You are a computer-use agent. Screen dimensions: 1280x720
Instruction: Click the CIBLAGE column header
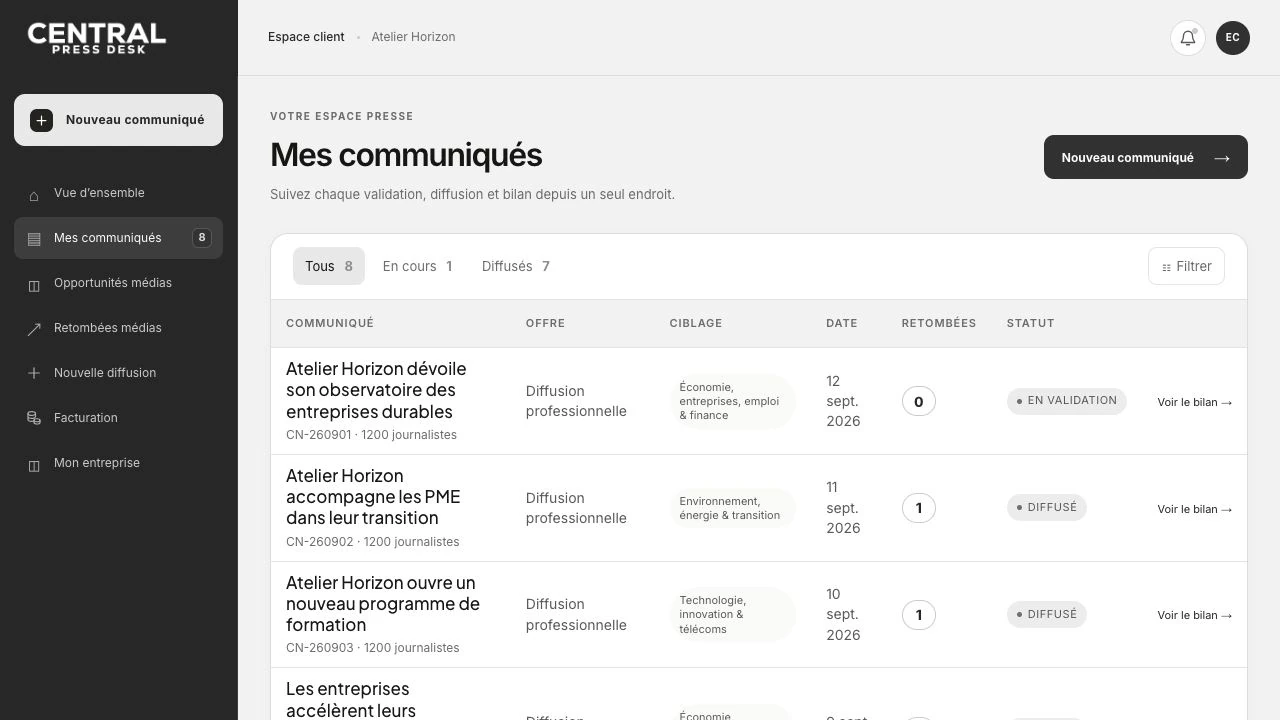[696, 323]
